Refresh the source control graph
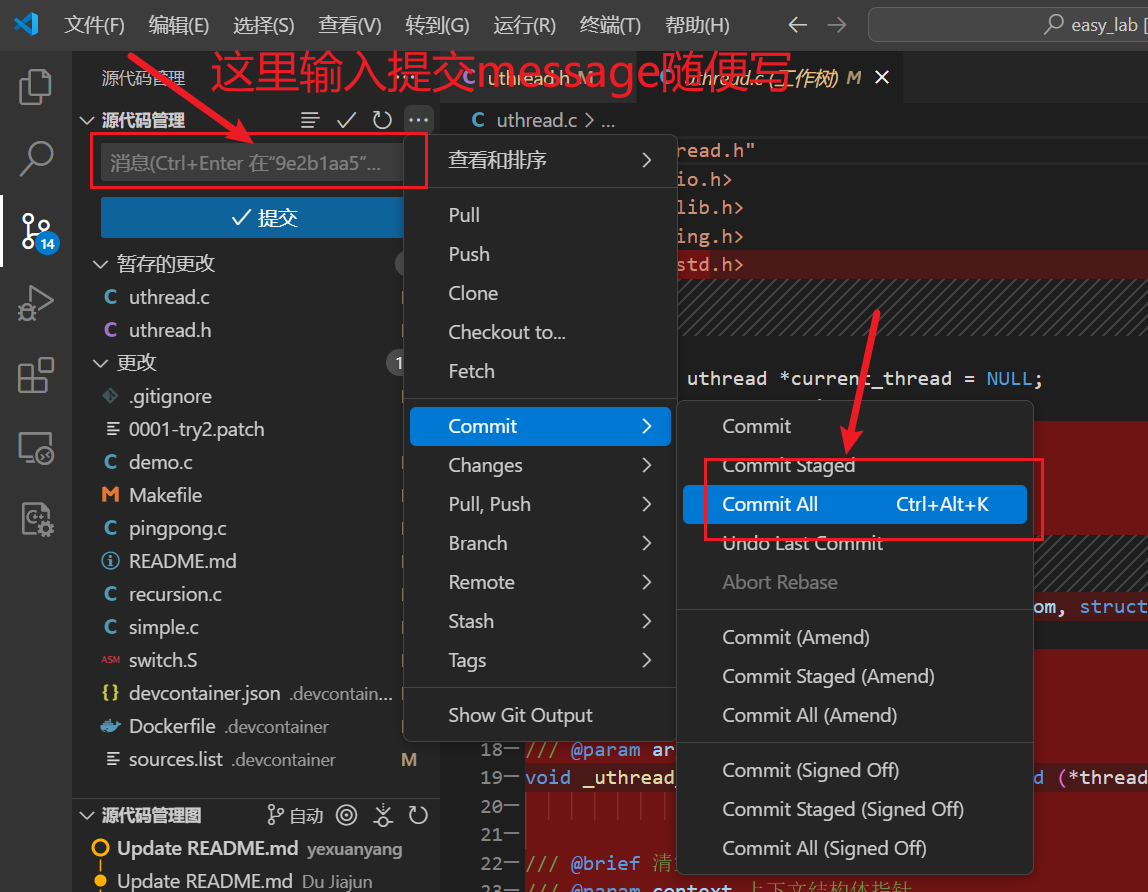This screenshot has width=1148, height=892. point(418,815)
